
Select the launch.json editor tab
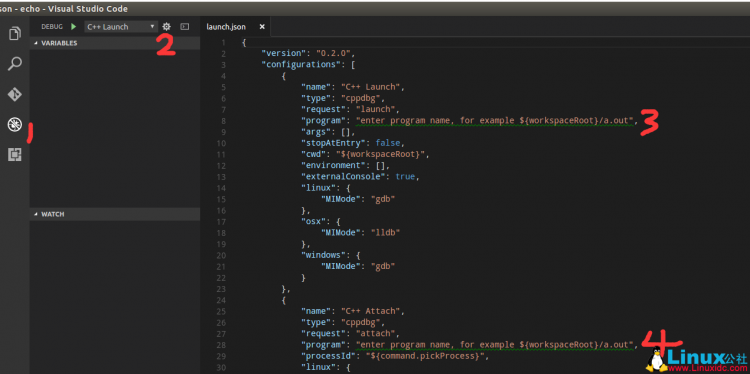(235, 27)
